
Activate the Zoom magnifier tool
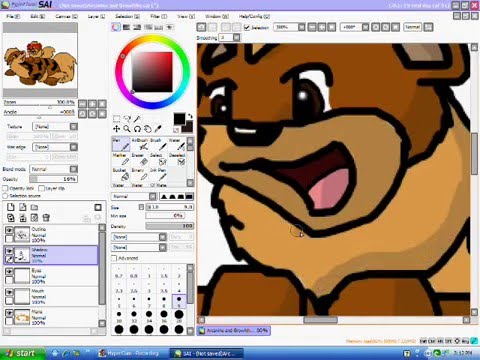(x=127, y=129)
